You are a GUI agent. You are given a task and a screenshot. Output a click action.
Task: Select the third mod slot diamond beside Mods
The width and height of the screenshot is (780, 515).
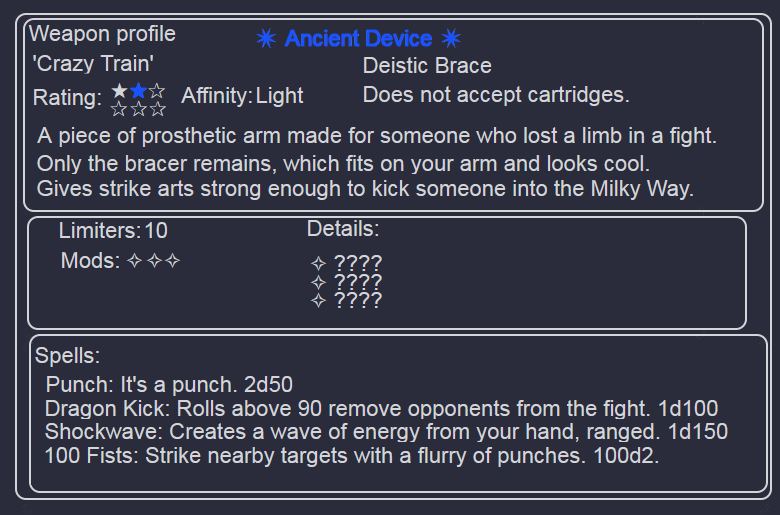coord(173,260)
